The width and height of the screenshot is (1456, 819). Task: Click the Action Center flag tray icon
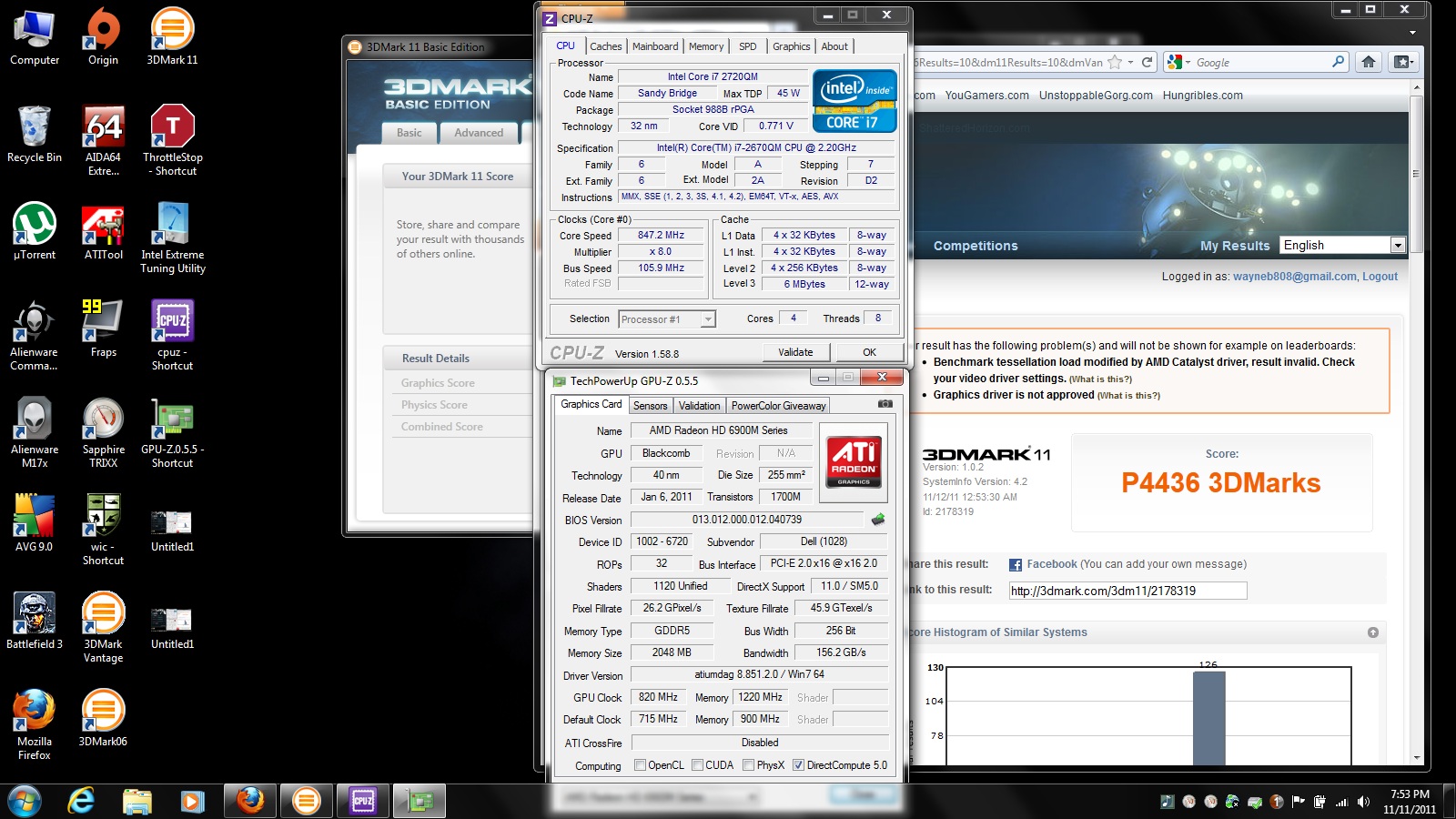(1297, 802)
